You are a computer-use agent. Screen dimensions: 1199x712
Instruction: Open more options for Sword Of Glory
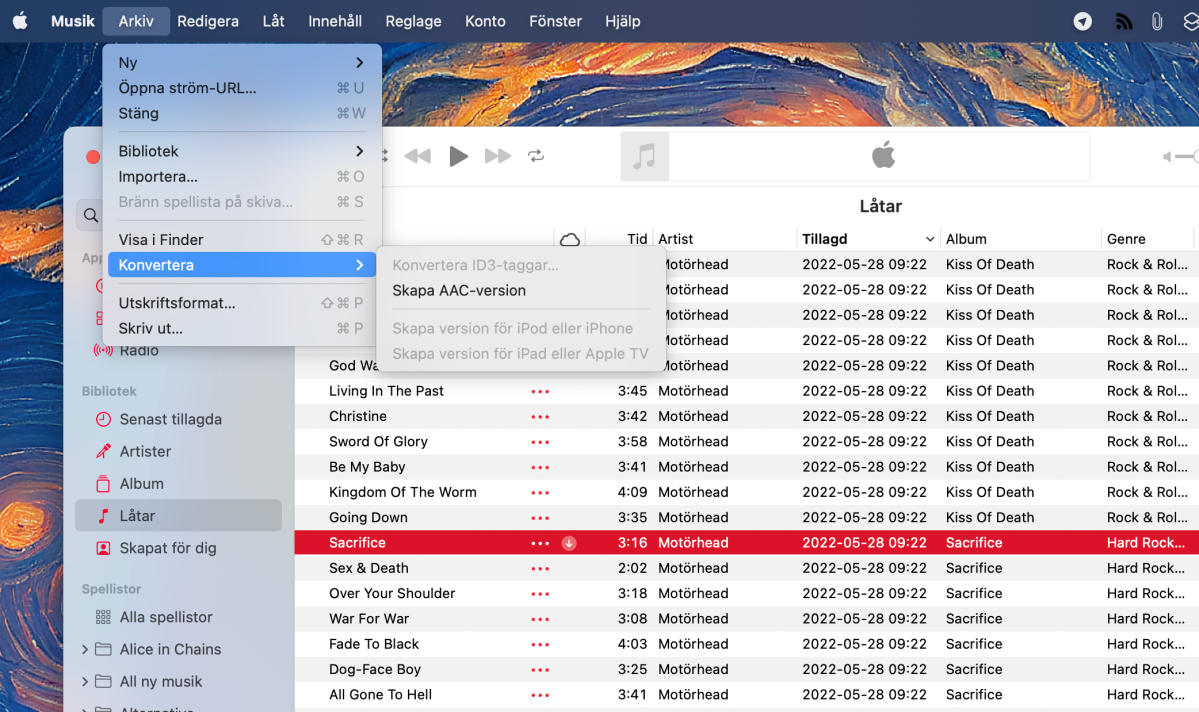(540, 442)
